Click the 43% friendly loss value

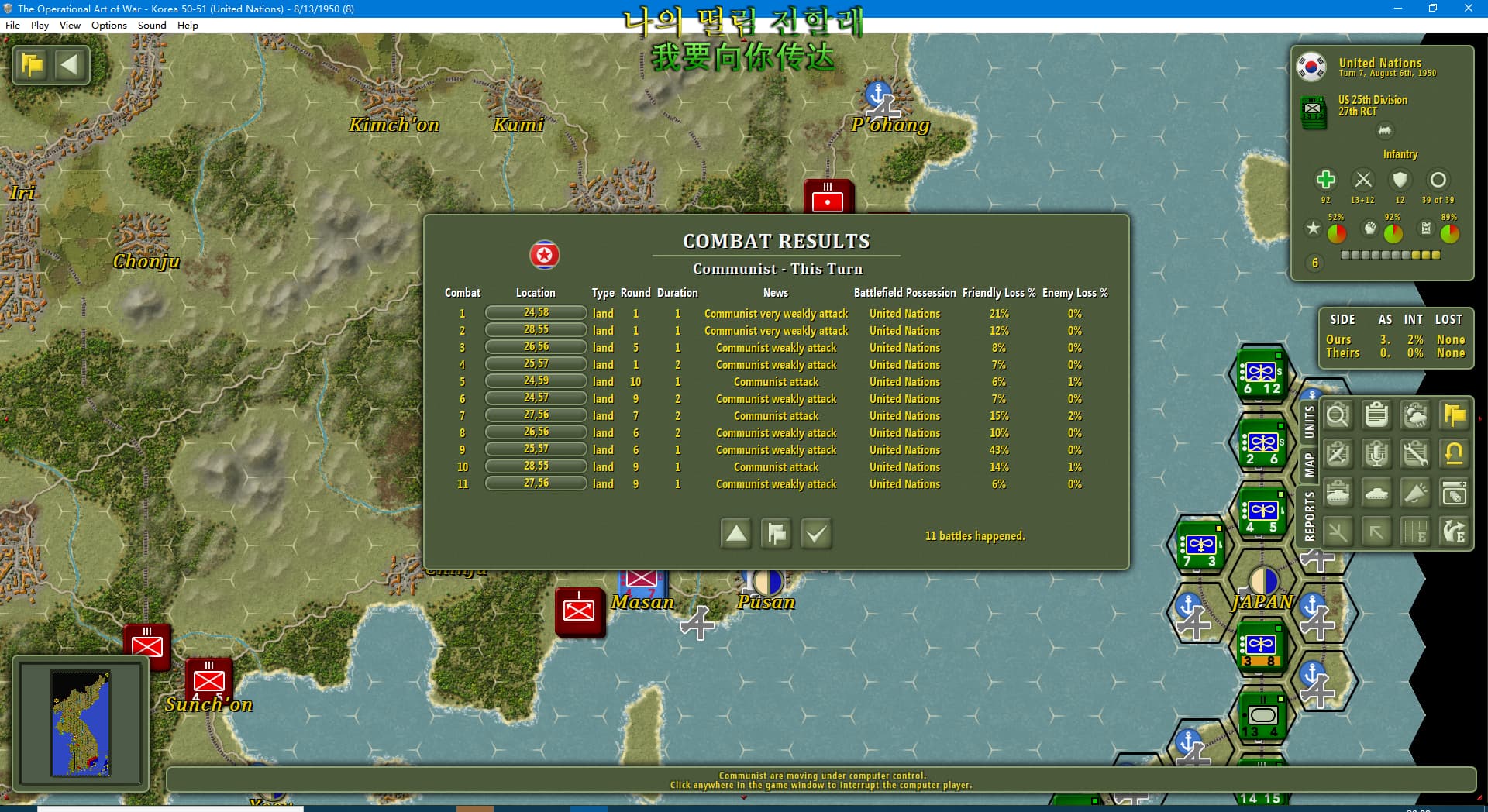tap(999, 450)
